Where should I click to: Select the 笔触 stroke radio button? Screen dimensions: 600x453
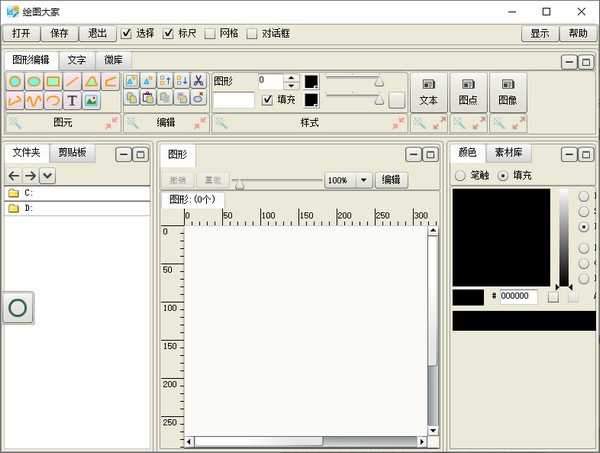tap(460, 175)
